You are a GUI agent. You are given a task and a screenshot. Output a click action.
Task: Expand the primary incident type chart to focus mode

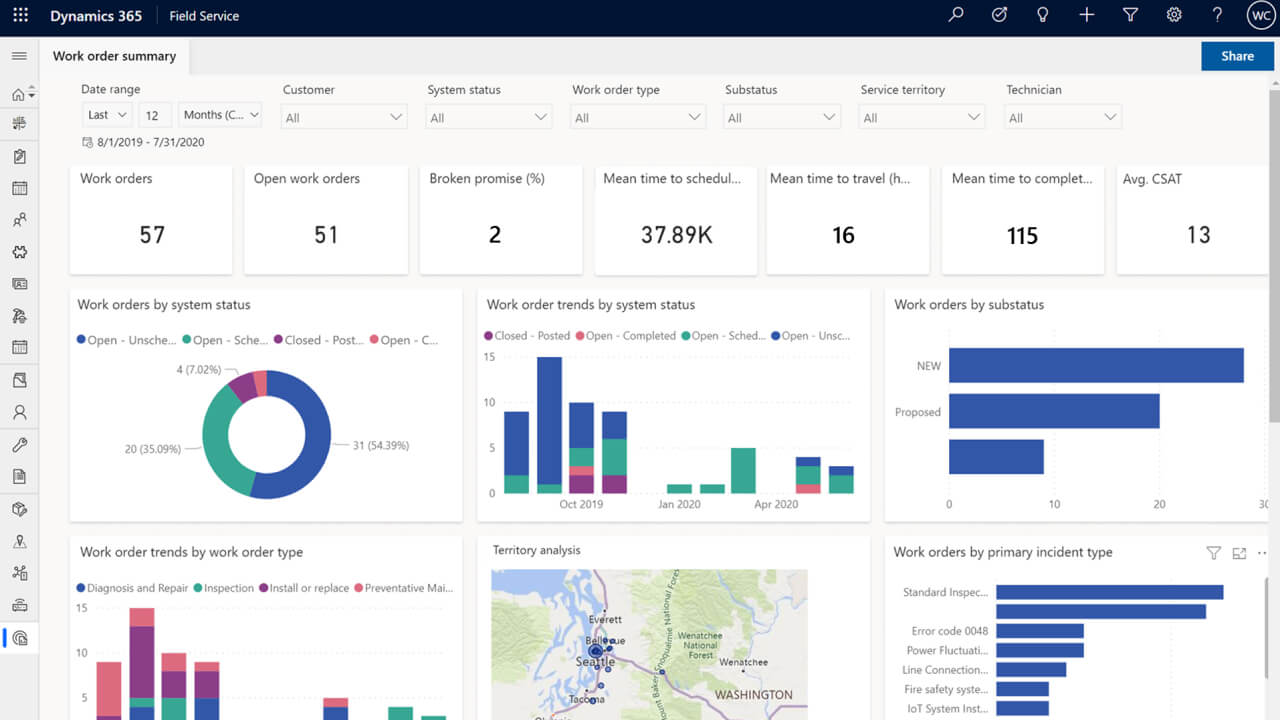[x=1238, y=551]
